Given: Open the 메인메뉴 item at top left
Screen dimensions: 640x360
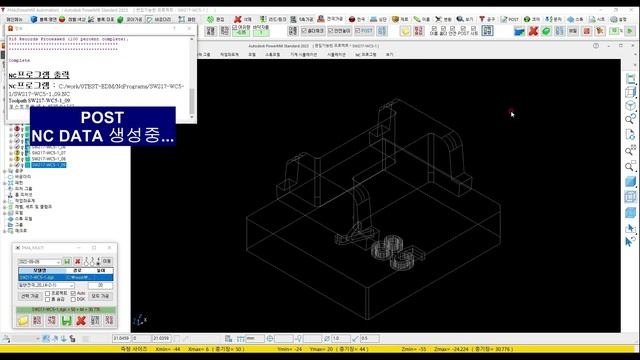Looking at the screenshot, I should pos(15,19).
